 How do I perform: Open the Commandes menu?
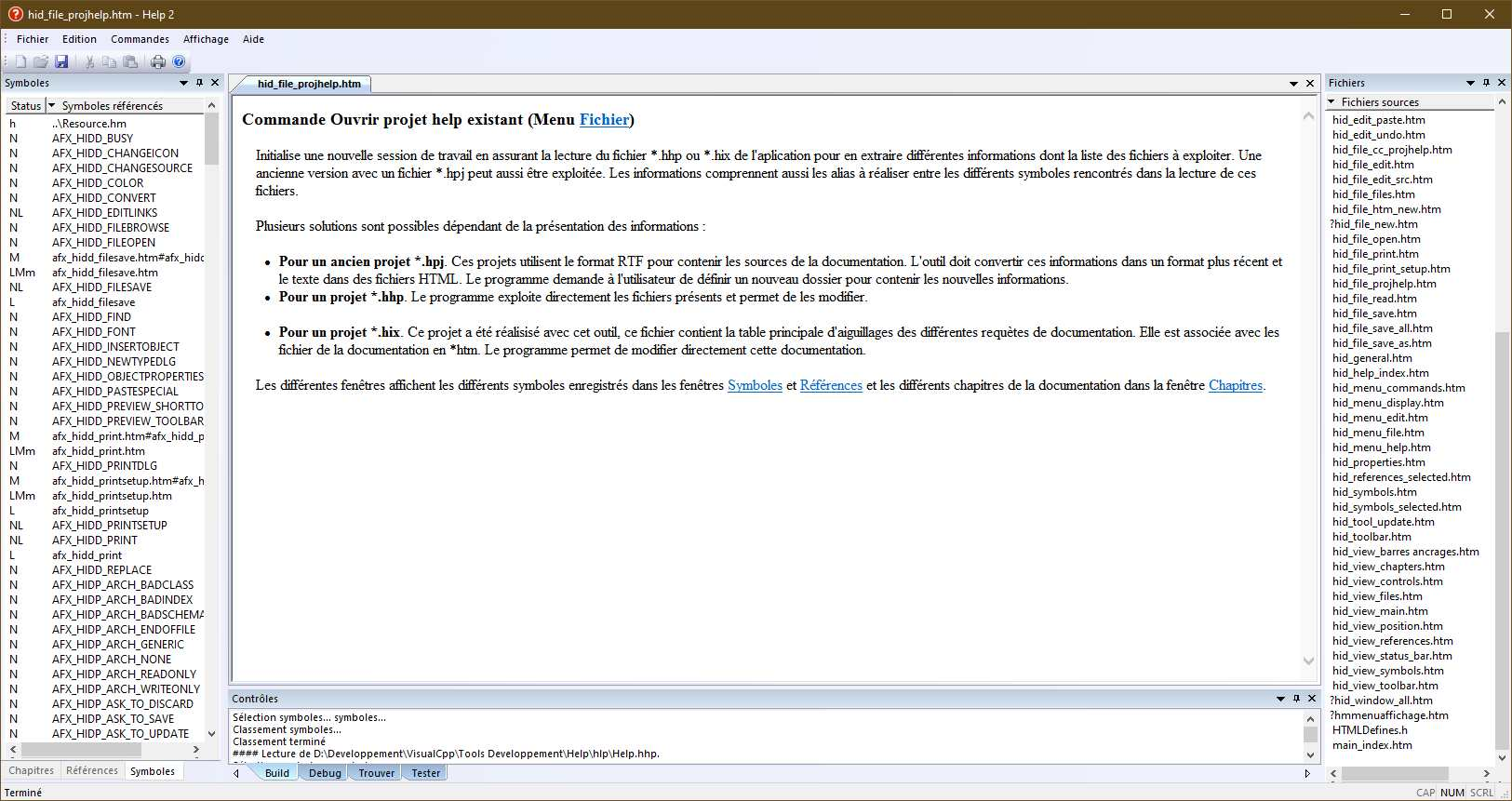pyautogui.click(x=140, y=39)
